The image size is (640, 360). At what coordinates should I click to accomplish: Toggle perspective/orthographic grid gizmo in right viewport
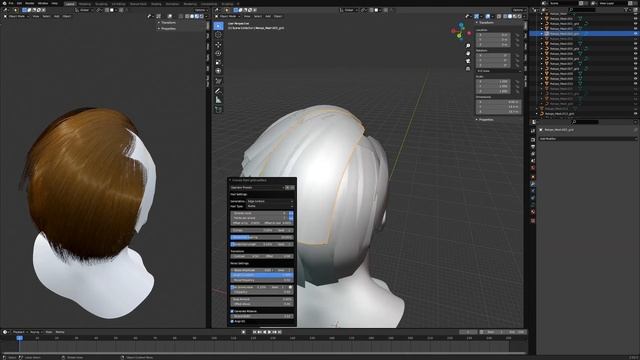pyautogui.click(x=468, y=69)
